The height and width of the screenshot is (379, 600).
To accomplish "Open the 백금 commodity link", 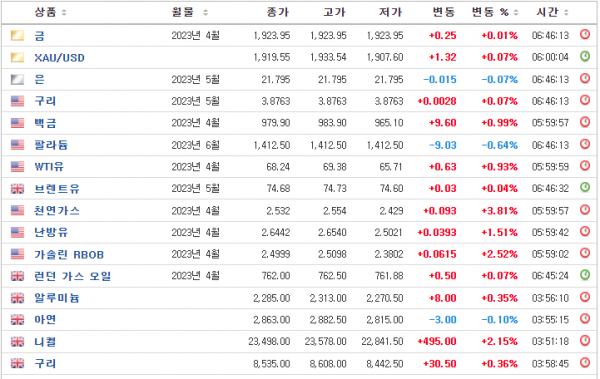I will (x=45, y=123).
